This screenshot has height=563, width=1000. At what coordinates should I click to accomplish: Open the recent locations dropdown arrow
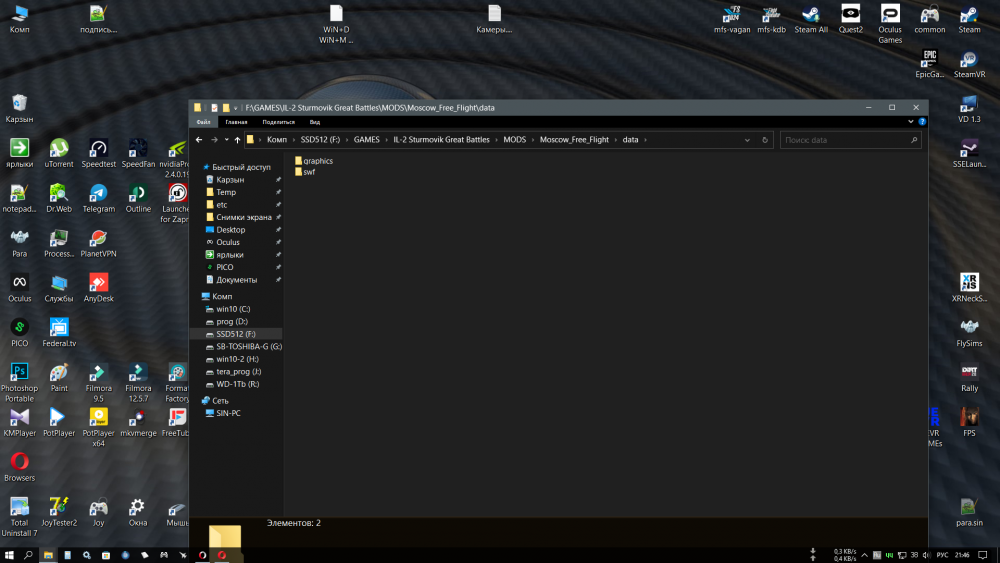tap(226, 140)
